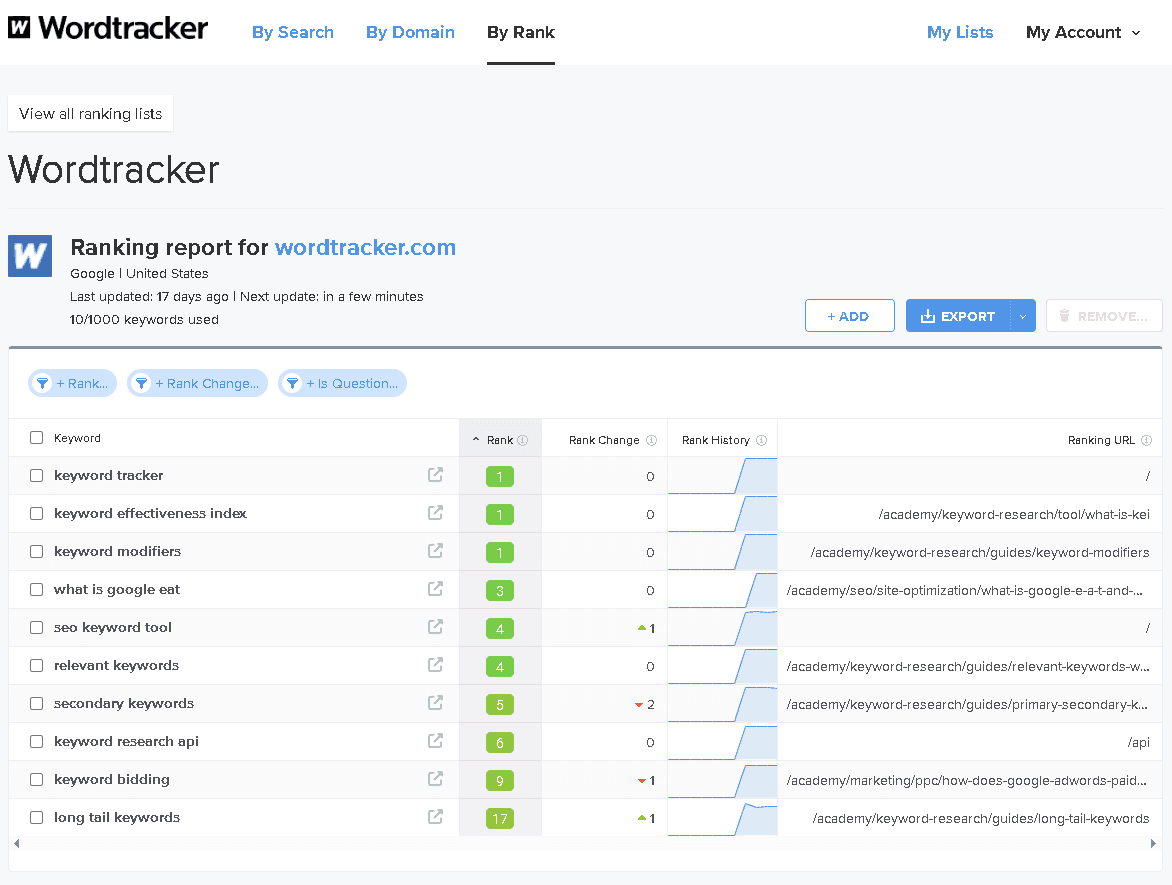
Task: Click the REMOVE button
Action: point(1104,316)
